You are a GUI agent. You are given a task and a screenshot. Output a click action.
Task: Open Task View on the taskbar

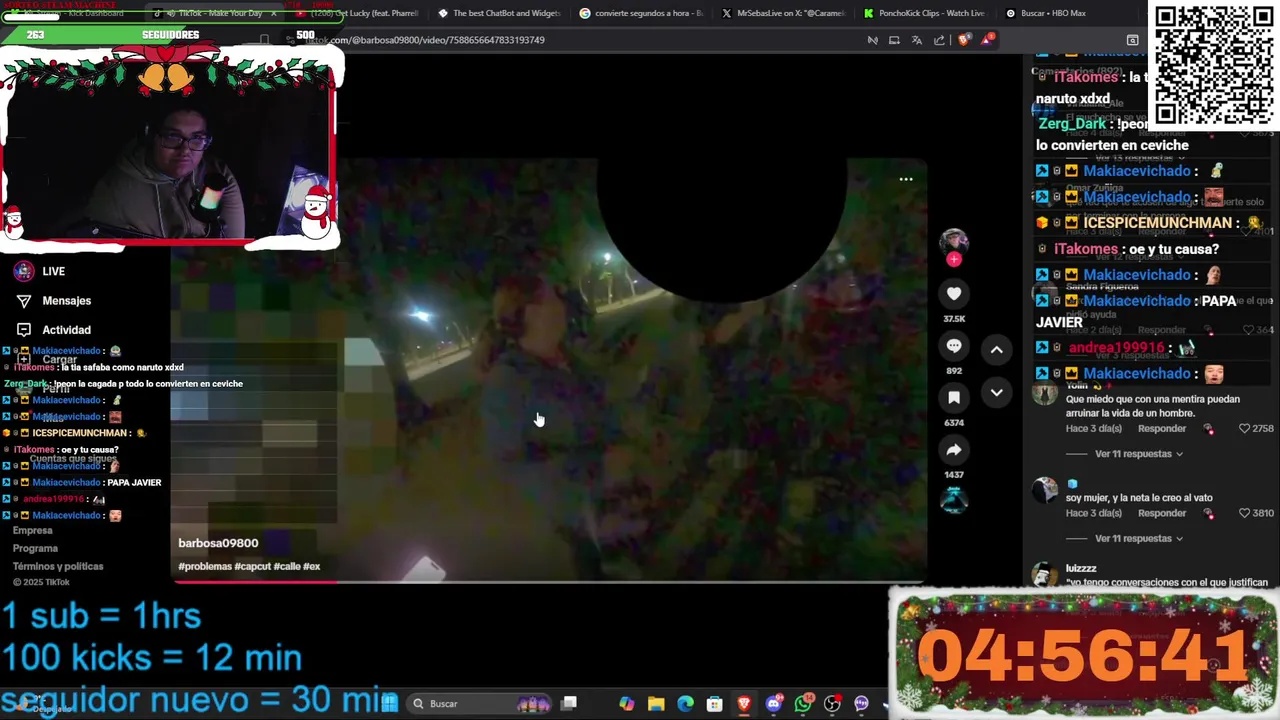[569, 703]
